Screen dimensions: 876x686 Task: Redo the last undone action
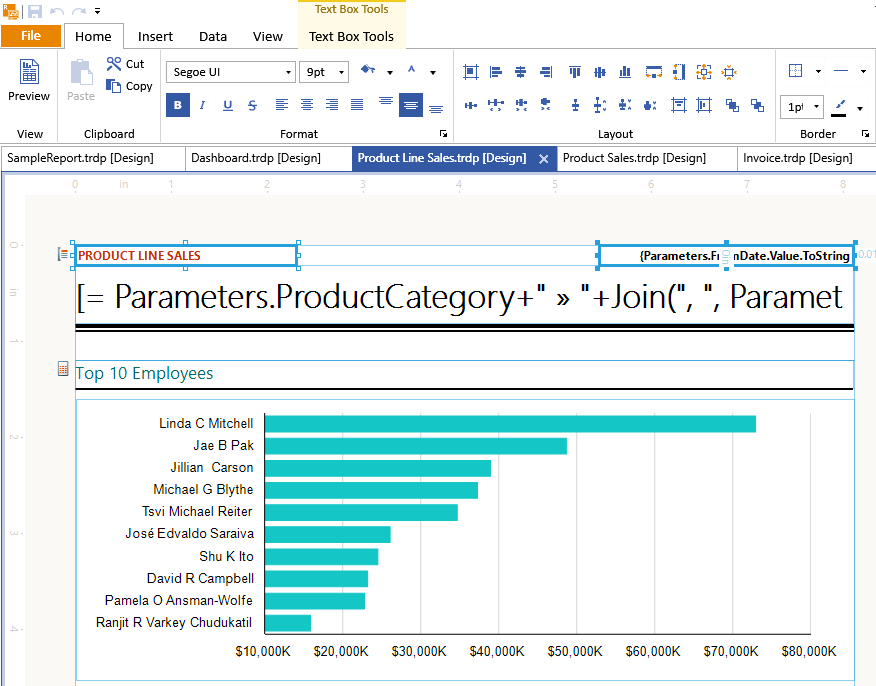click(x=79, y=11)
